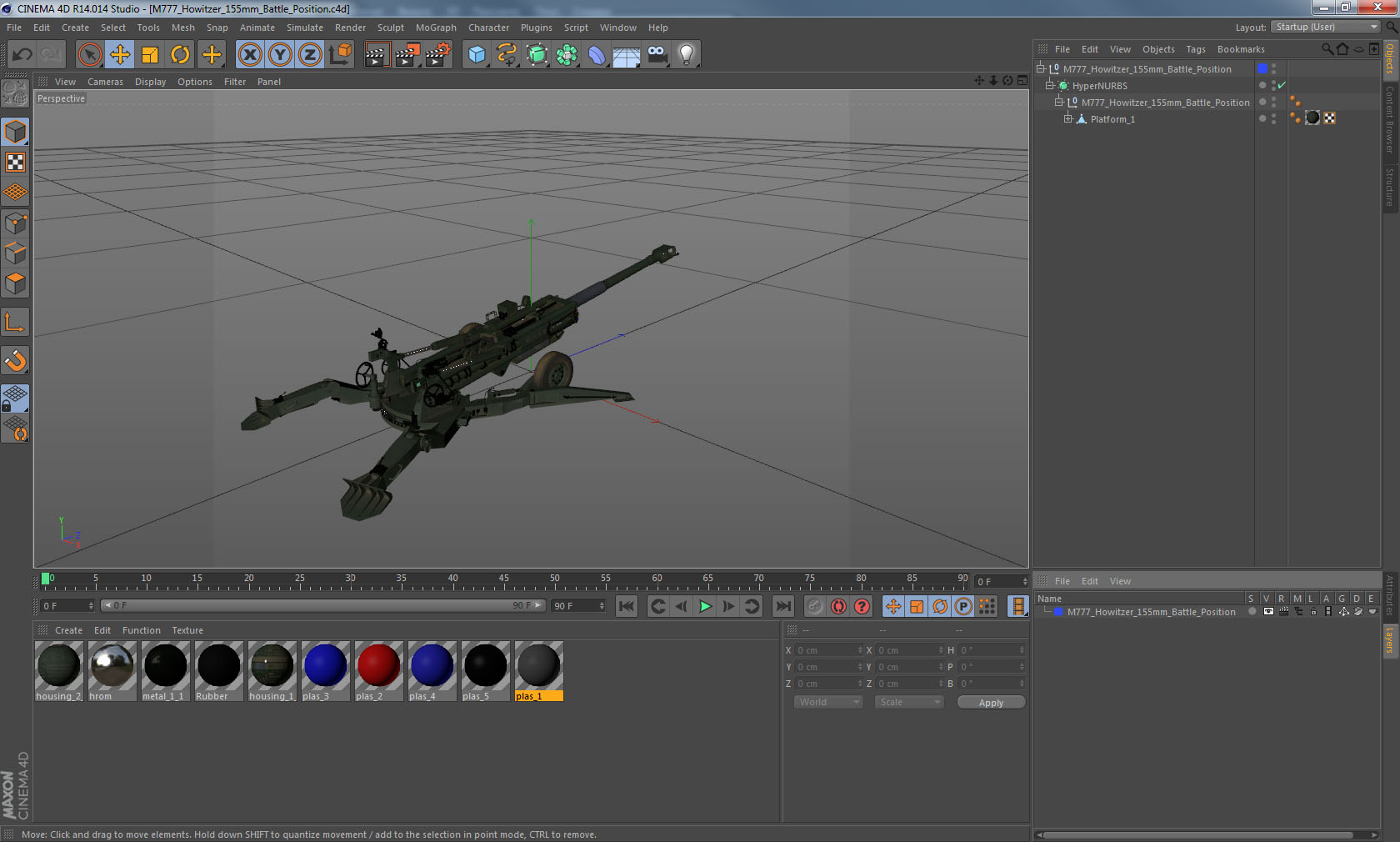Open the Simulate menu
The width and height of the screenshot is (1400, 842).
[305, 28]
